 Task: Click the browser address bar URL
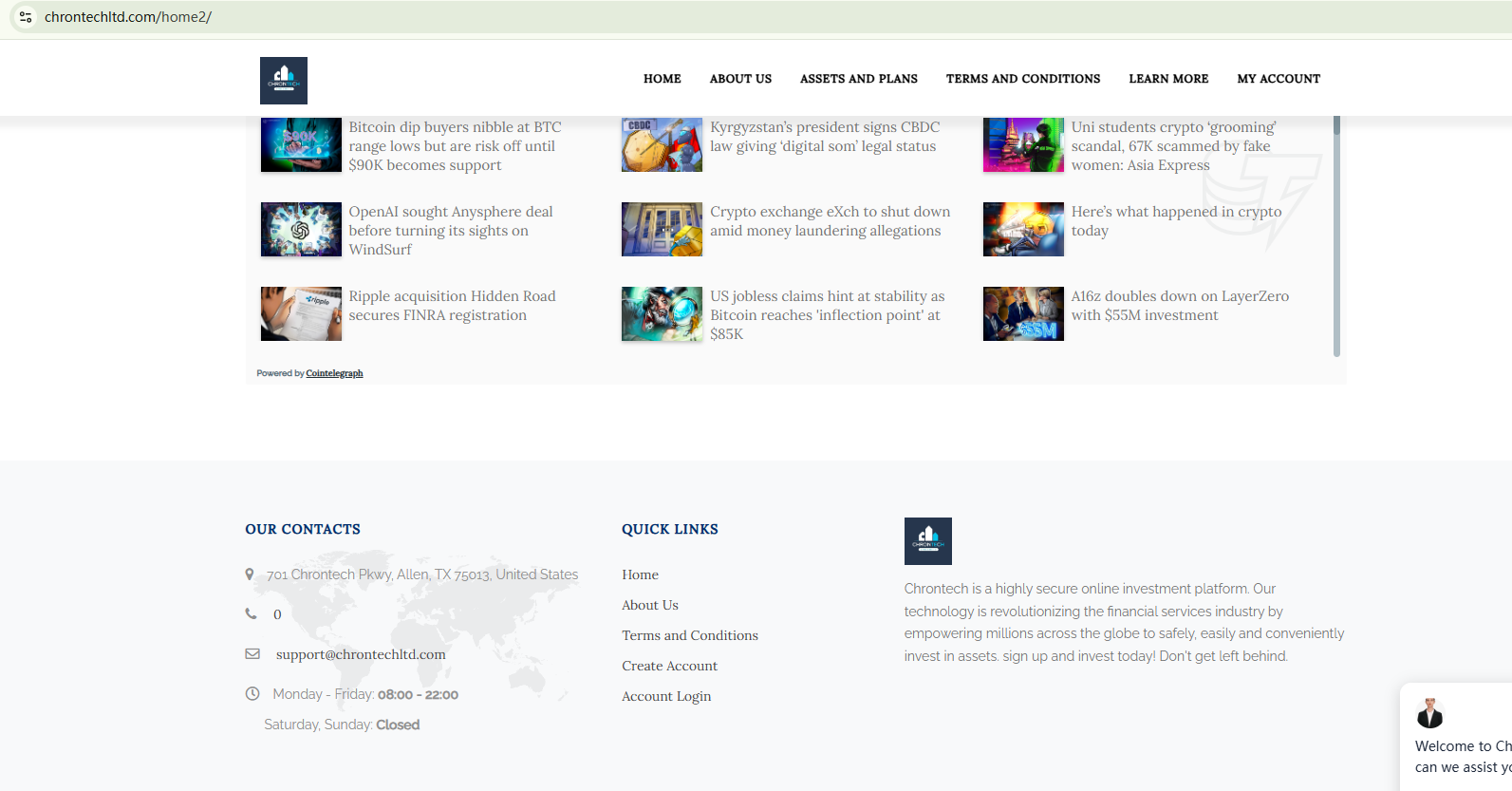[128, 17]
